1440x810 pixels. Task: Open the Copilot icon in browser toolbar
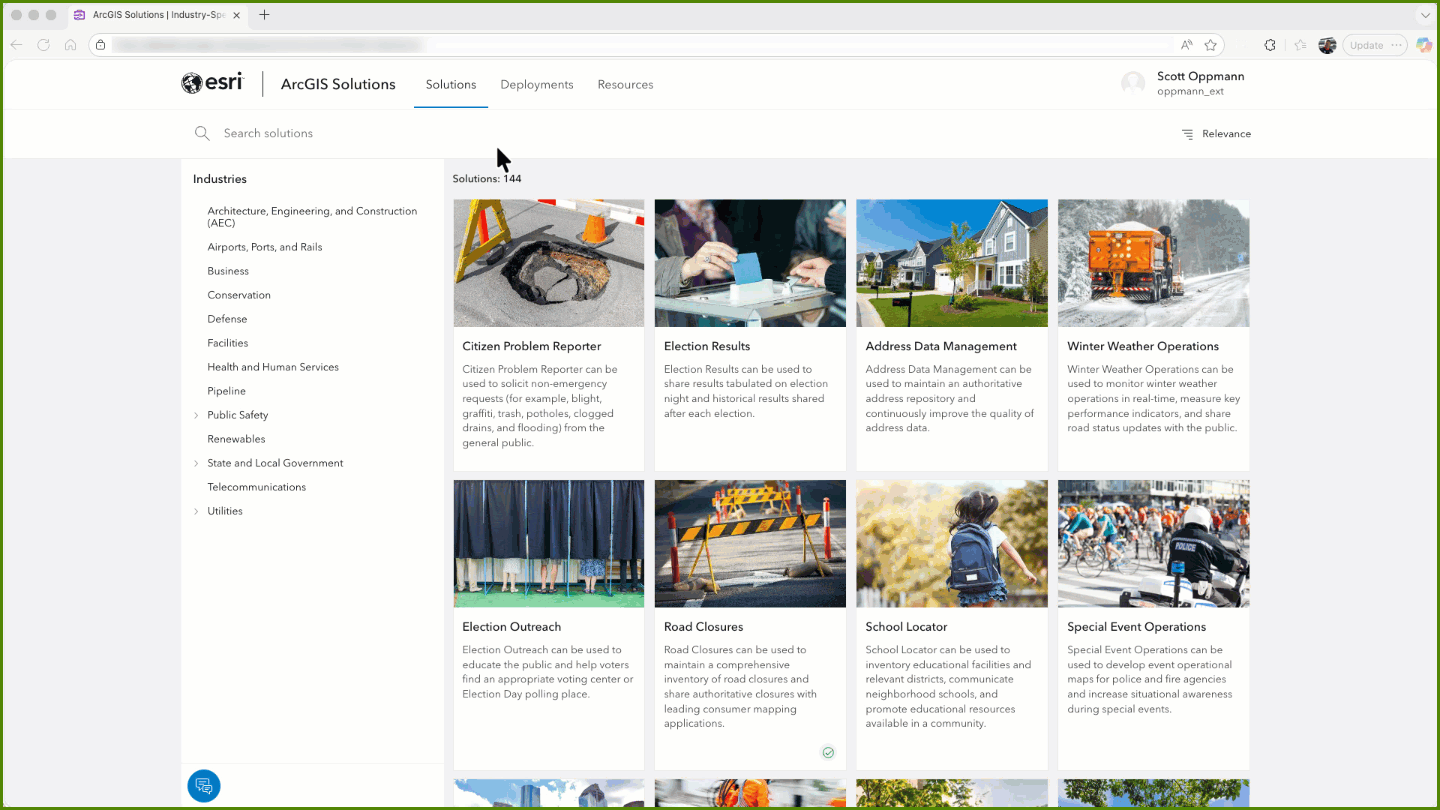point(1424,45)
